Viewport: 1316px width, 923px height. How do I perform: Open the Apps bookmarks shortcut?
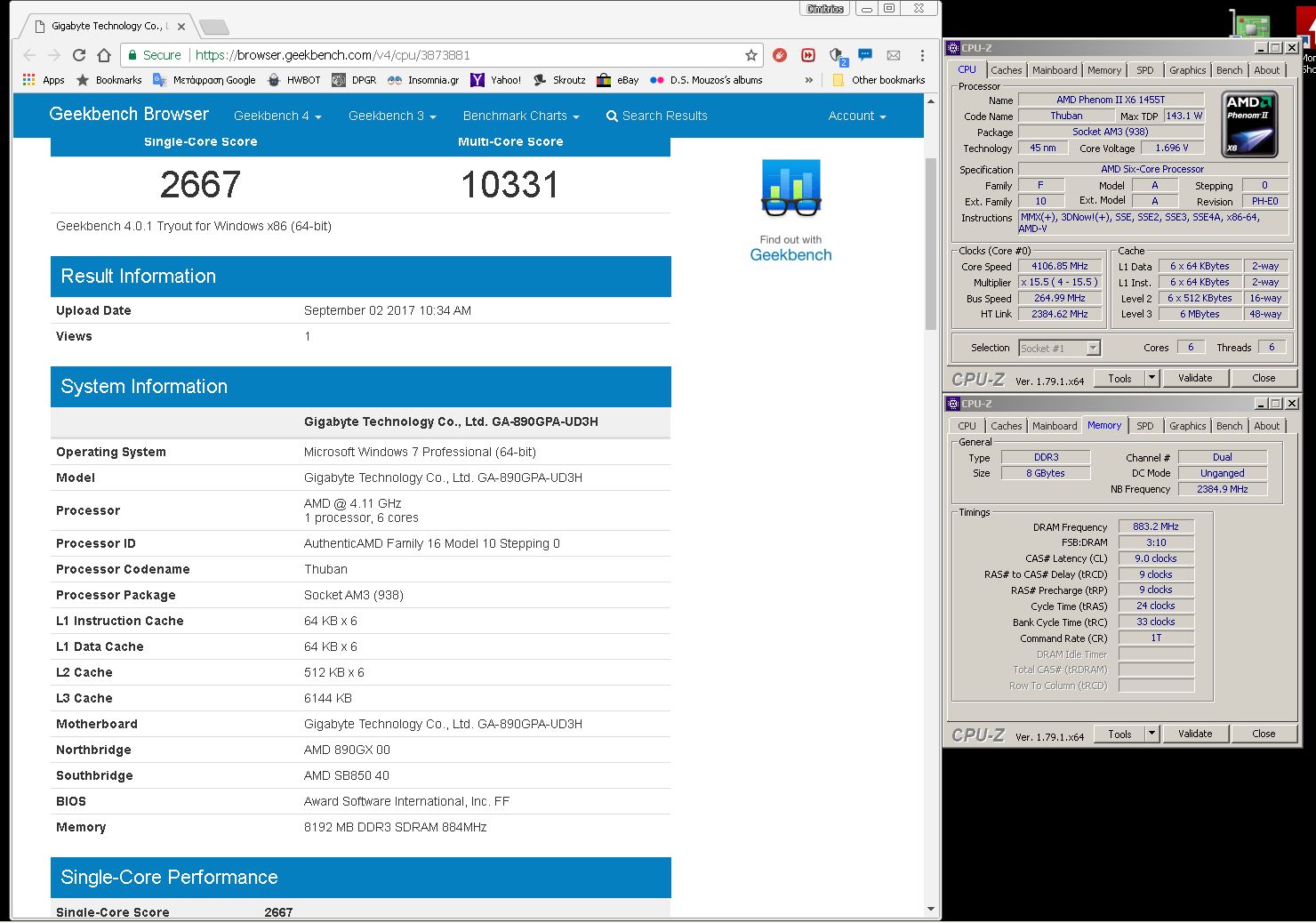click(x=44, y=80)
